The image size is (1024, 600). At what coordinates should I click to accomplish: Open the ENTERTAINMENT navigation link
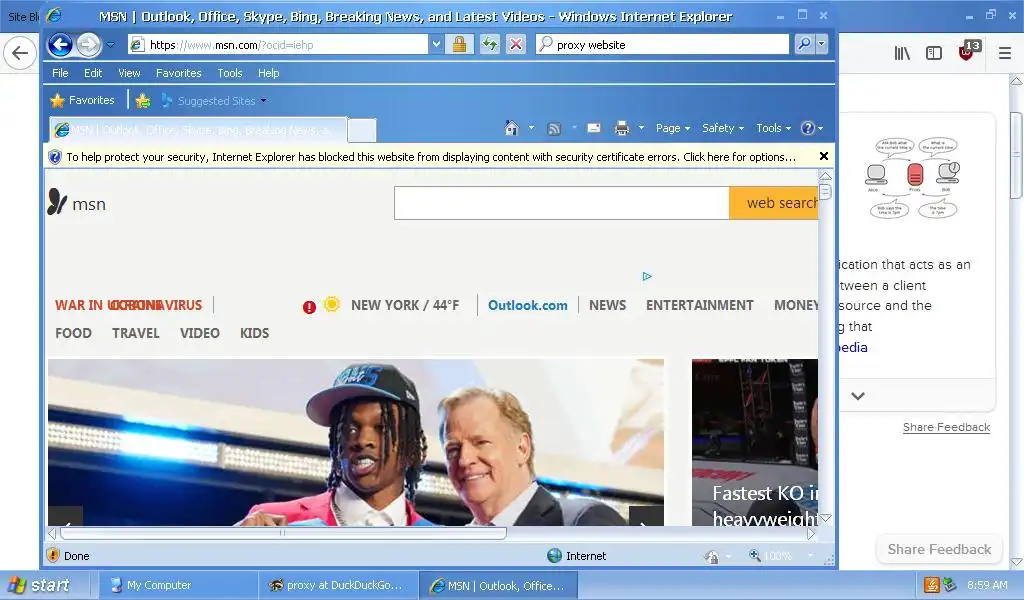click(699, 306)
